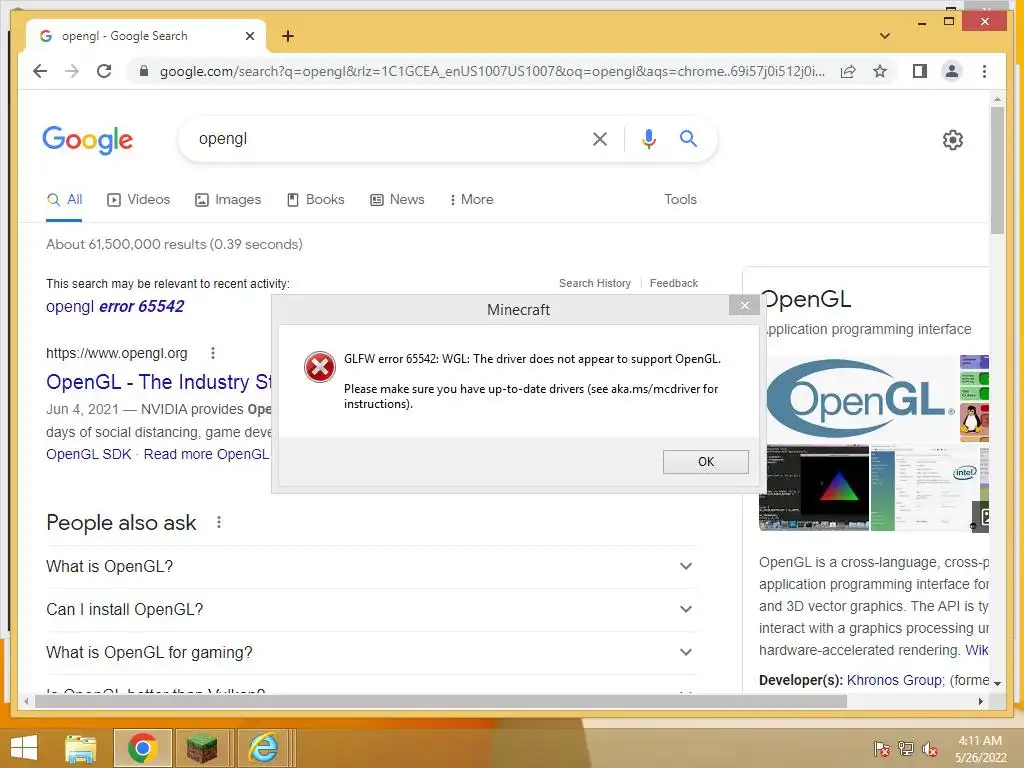The image size is (1024, 768).
Task: Click the address bar padlock icon
Action: [x=144, y=71]
